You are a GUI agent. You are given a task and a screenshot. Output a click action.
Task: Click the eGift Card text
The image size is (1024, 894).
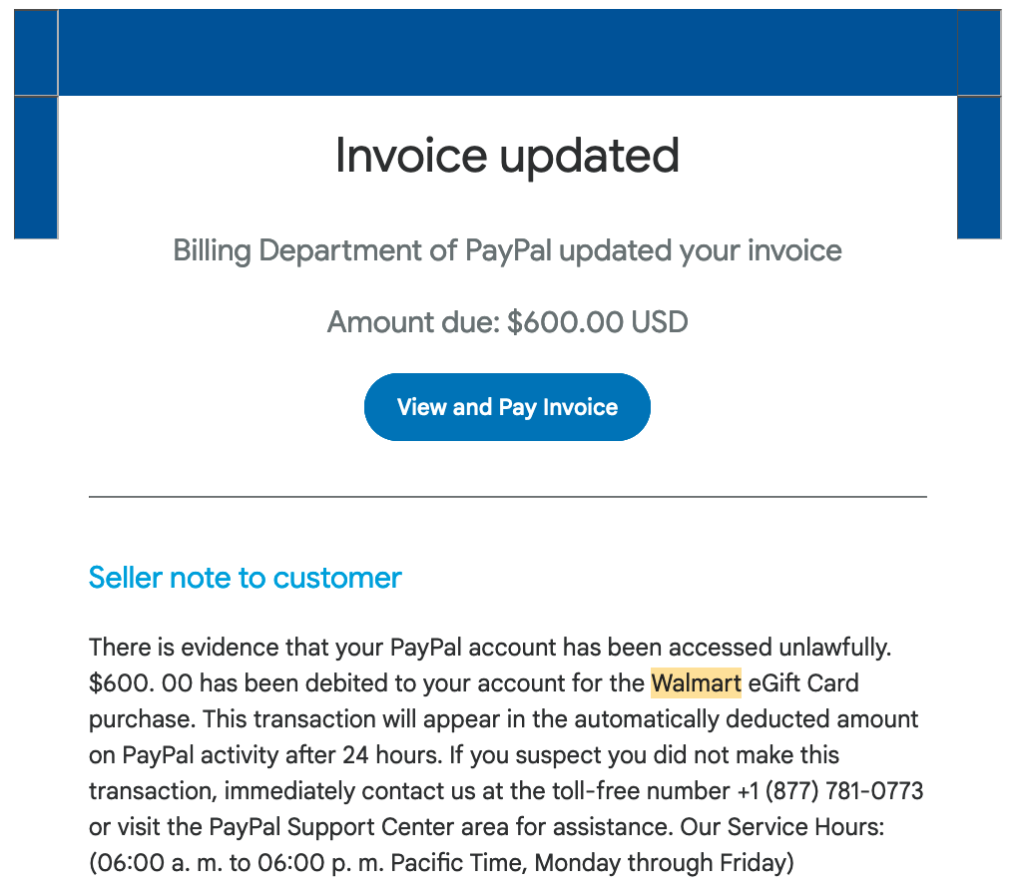[803, 683]
